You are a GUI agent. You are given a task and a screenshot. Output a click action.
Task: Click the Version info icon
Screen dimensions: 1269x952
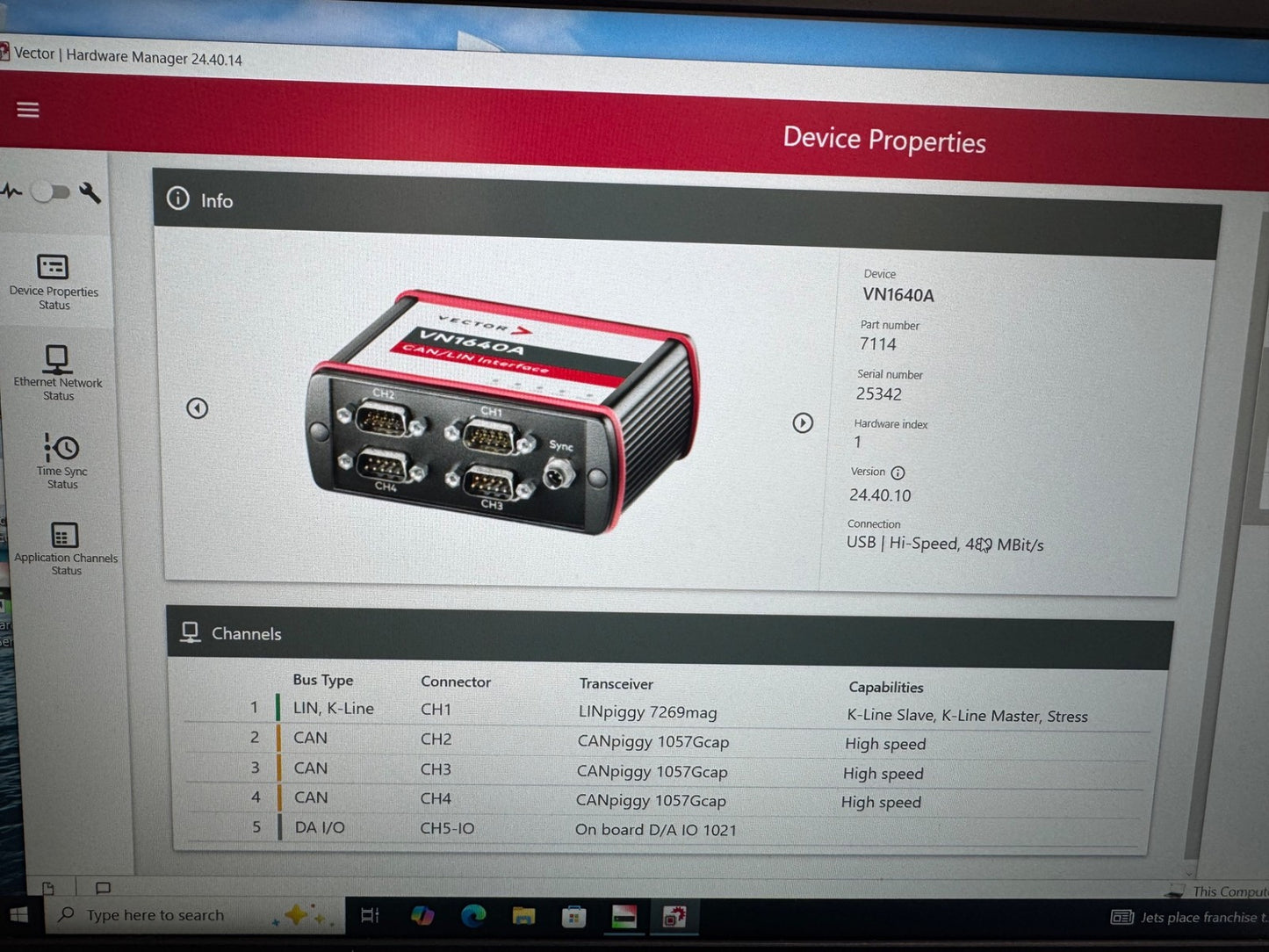[x=898, y=472]
